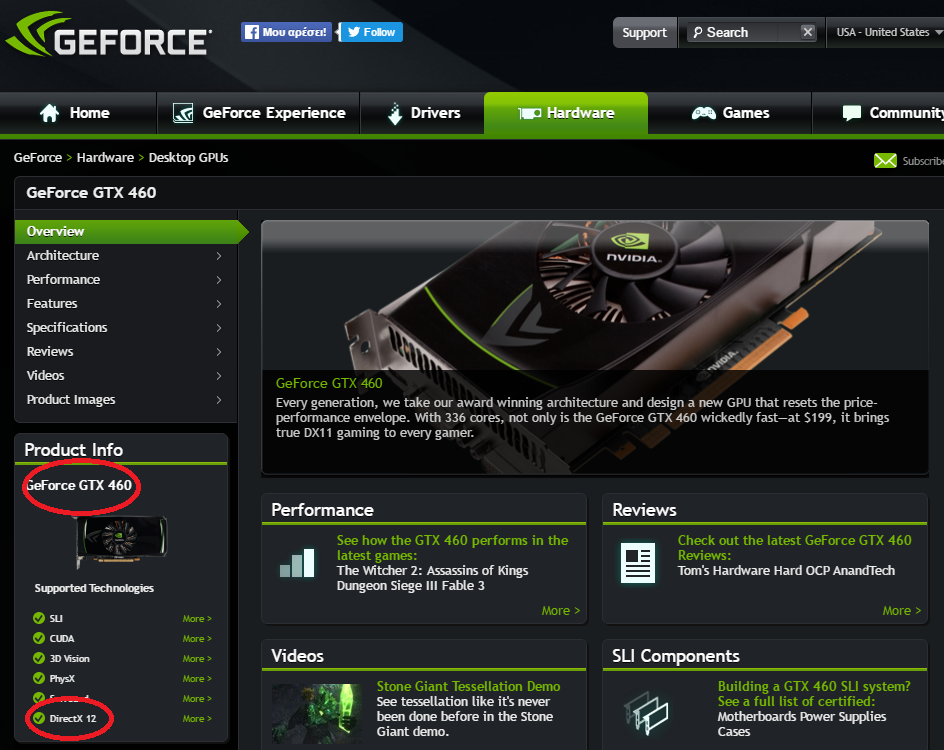This screenshot has height=750, width=944.
Task: Open More link in Performance panel
Action: (x=560, y=610)
